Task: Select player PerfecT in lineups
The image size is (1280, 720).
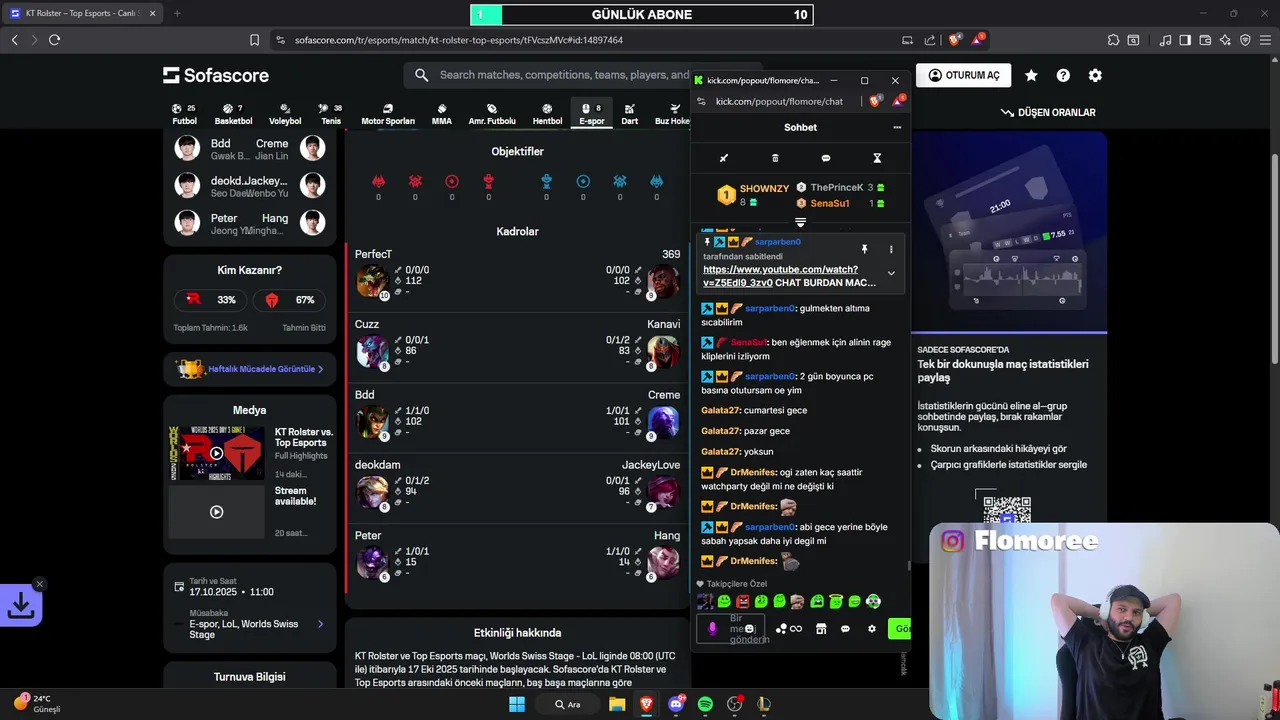Action: (373, 254)
